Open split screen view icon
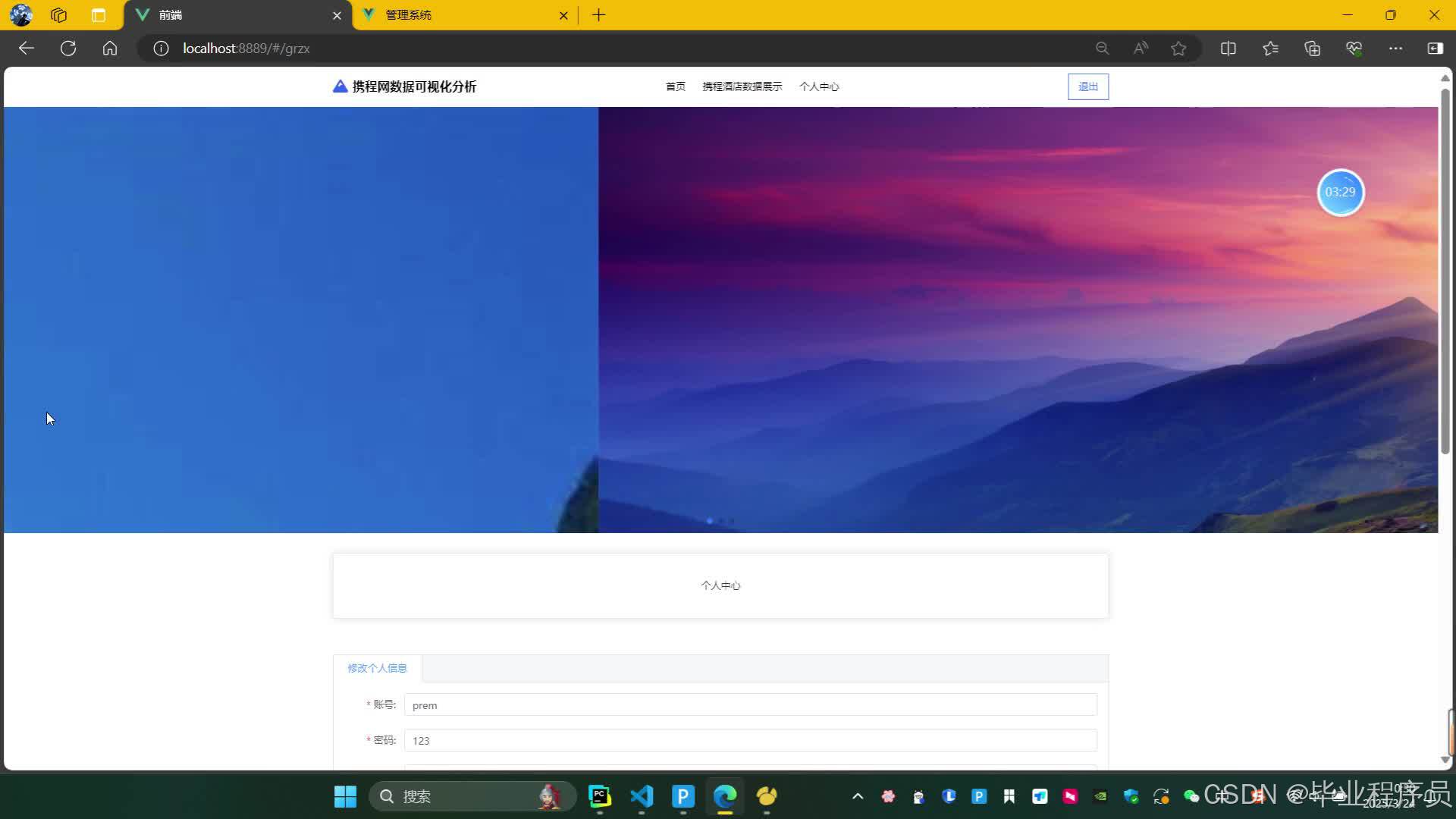 pyautogui.click(x=1228, y=49)
